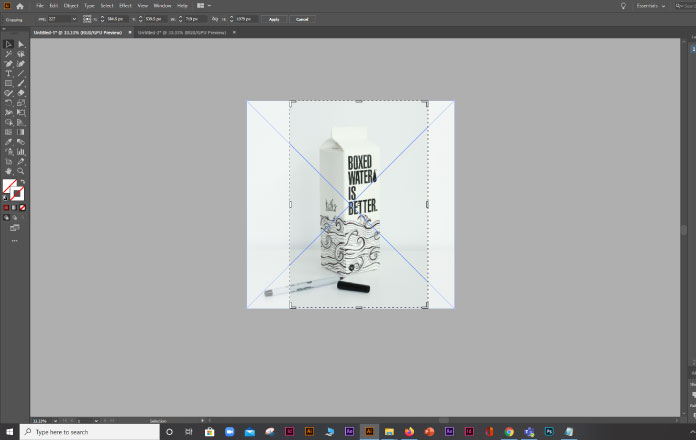
Task: Open the File menu
Action: 40,6
